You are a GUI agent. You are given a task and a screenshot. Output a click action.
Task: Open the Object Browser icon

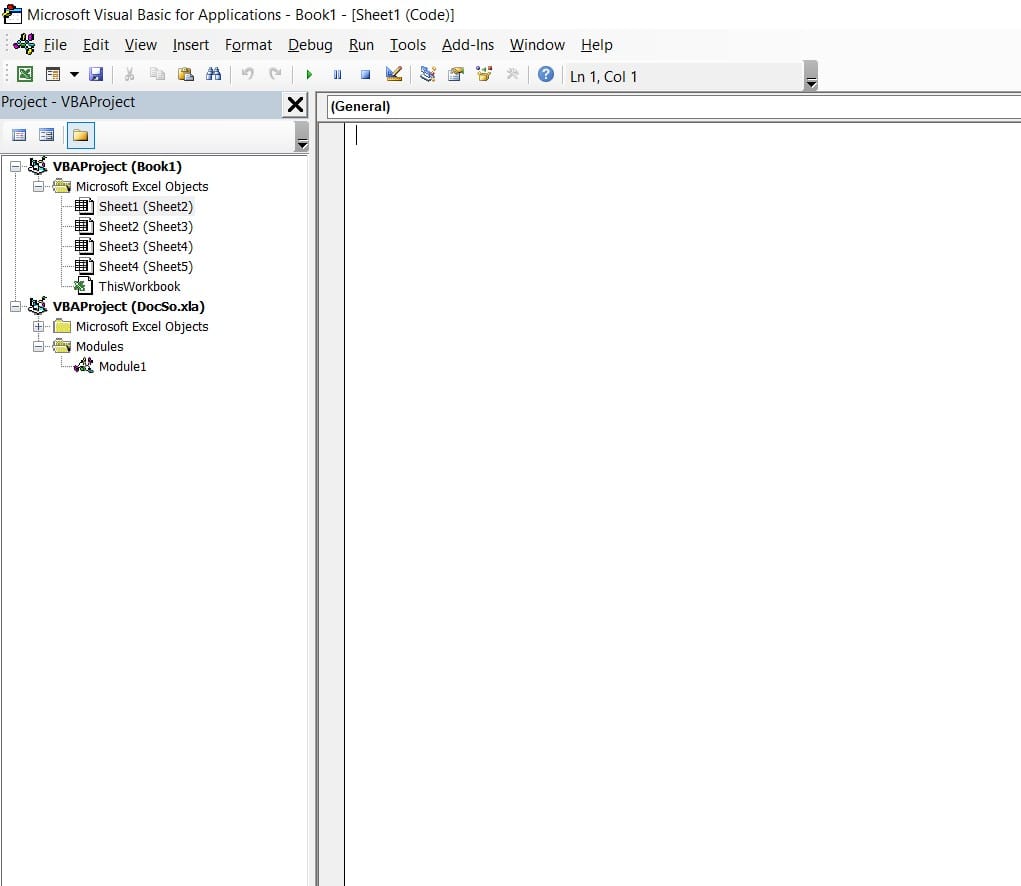point(482,74)
